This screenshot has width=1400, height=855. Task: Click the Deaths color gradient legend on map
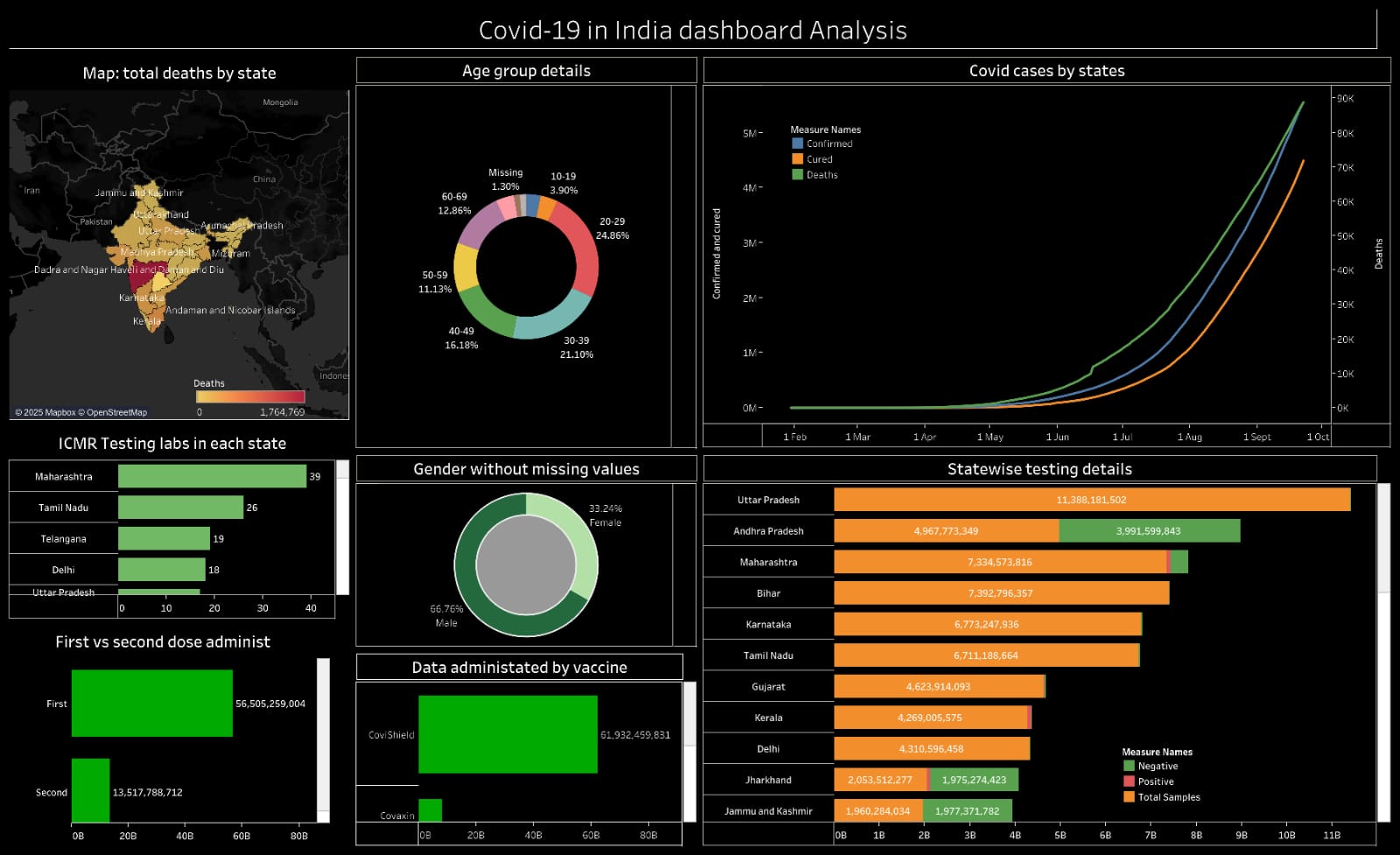pos(251,396)
